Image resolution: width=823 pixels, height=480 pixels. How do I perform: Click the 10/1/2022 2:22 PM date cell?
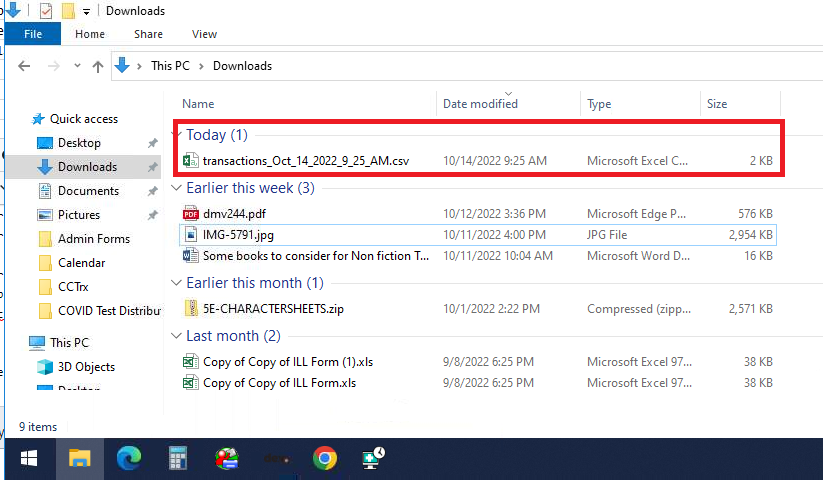coord(491,308)
